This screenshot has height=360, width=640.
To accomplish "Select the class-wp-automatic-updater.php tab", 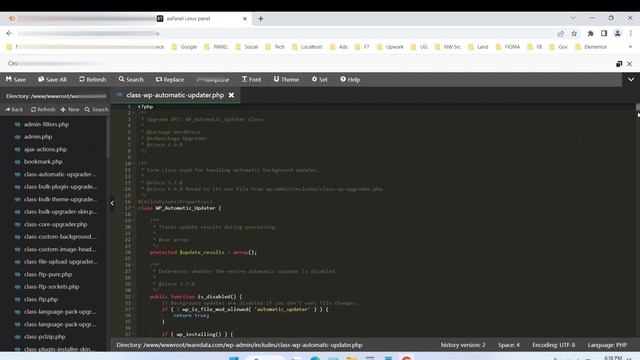I will point(175,95).
